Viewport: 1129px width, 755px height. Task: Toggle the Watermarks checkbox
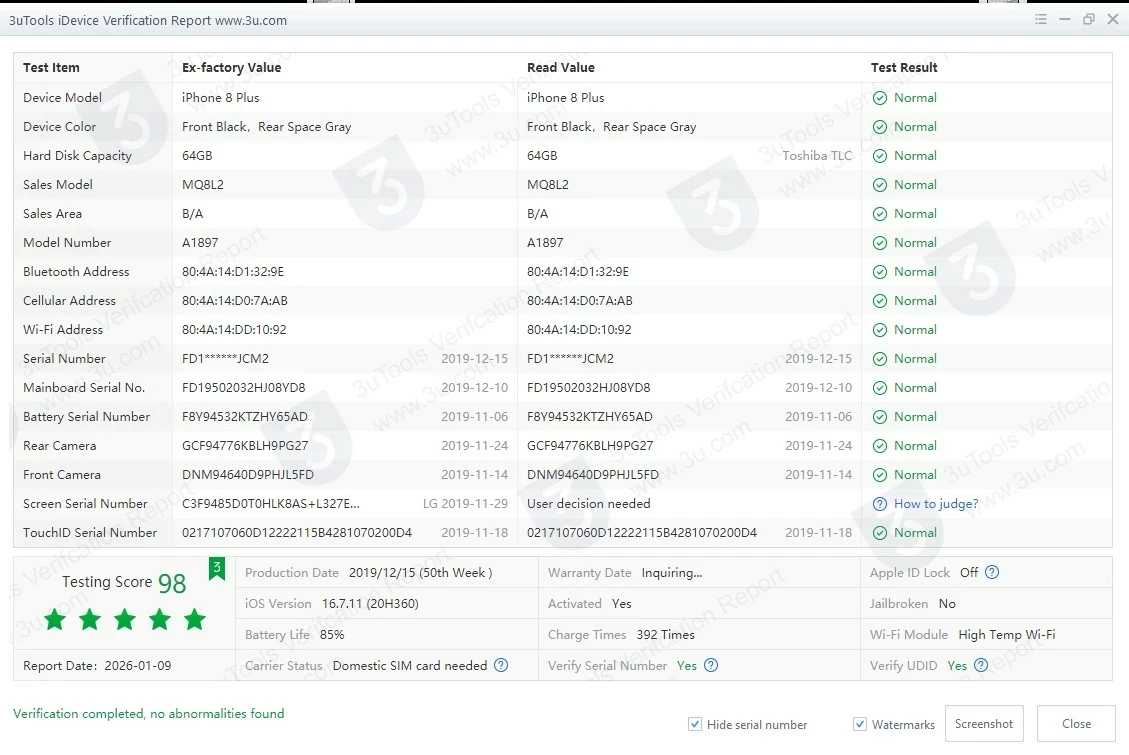[860, 724]
